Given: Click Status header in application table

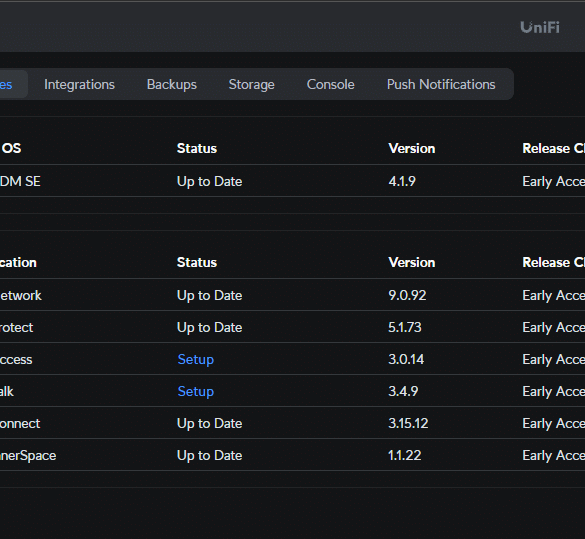Looking at the screenshot, I should click(x=197, y=263).
